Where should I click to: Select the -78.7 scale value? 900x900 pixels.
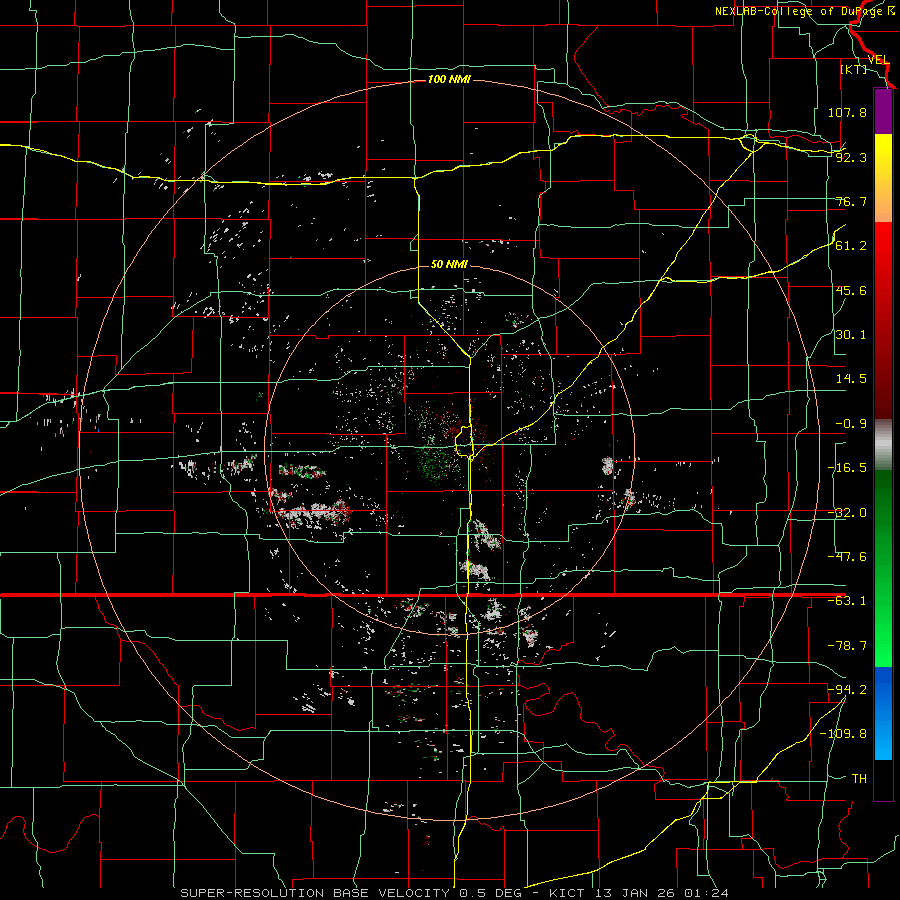coord(847,646)
